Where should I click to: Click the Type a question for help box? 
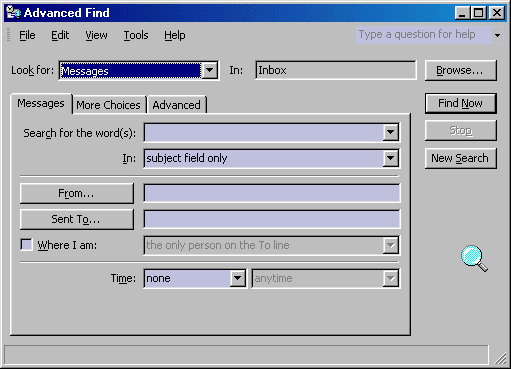pos(424,35)
